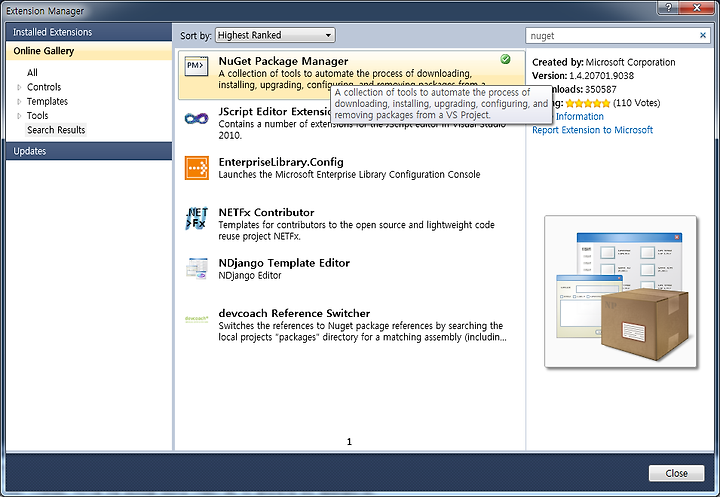Select the Templates category
Image resolution: width=720 pixels, height=497 pixels.
tap(47, 102)
